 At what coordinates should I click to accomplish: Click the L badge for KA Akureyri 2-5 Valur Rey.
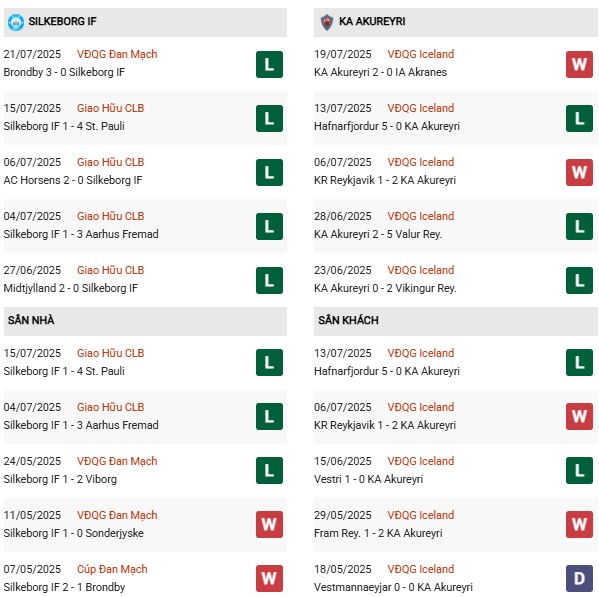579,227
